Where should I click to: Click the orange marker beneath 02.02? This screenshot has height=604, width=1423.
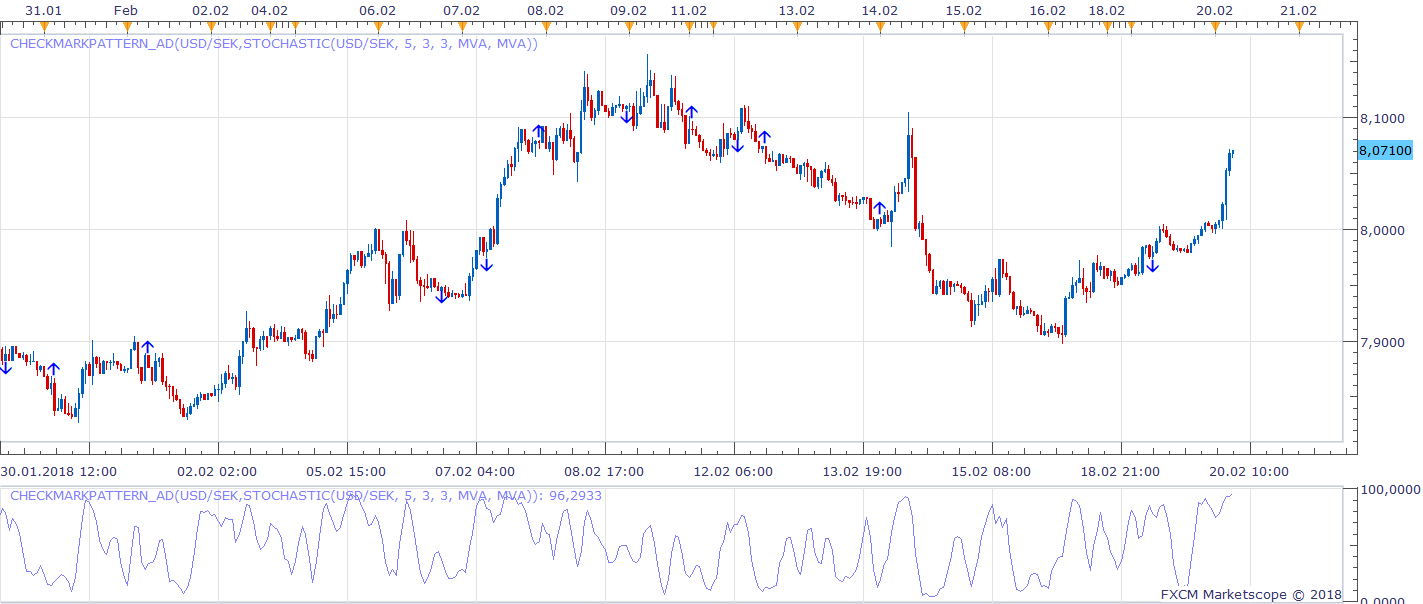click(x=210, y=28)
